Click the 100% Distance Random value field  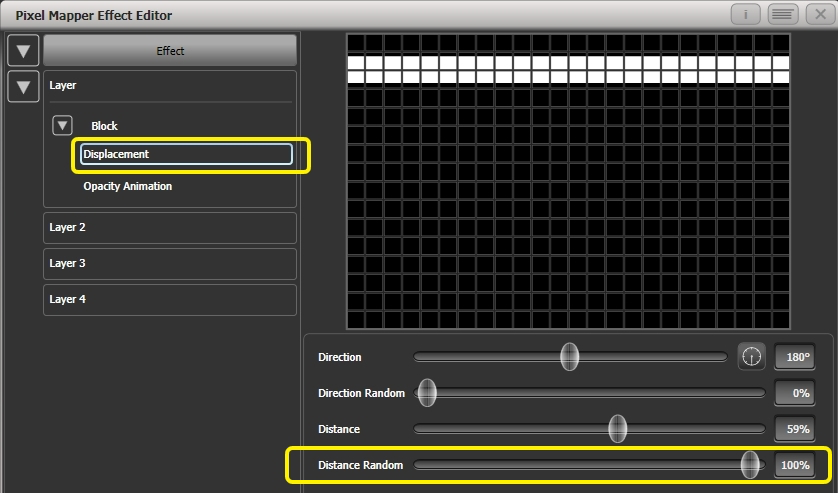[795, 465]
